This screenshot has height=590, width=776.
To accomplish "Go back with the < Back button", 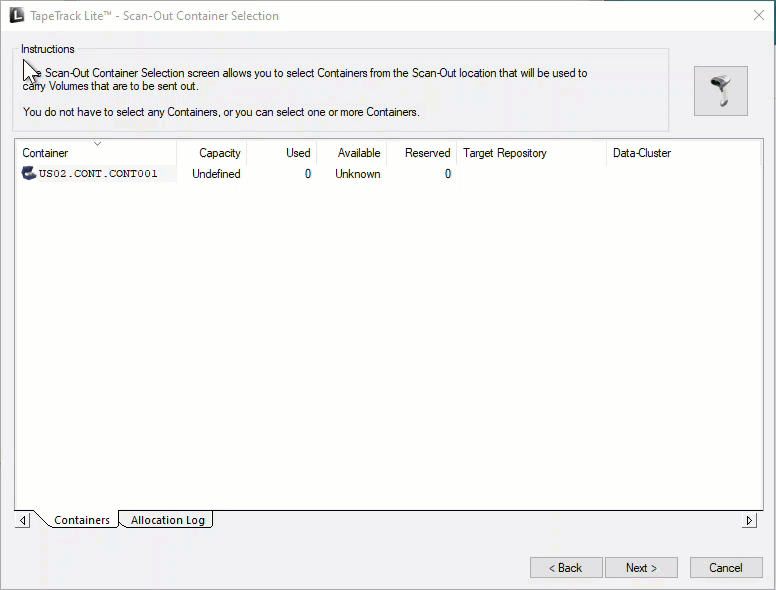I will [x=566, y=568].
